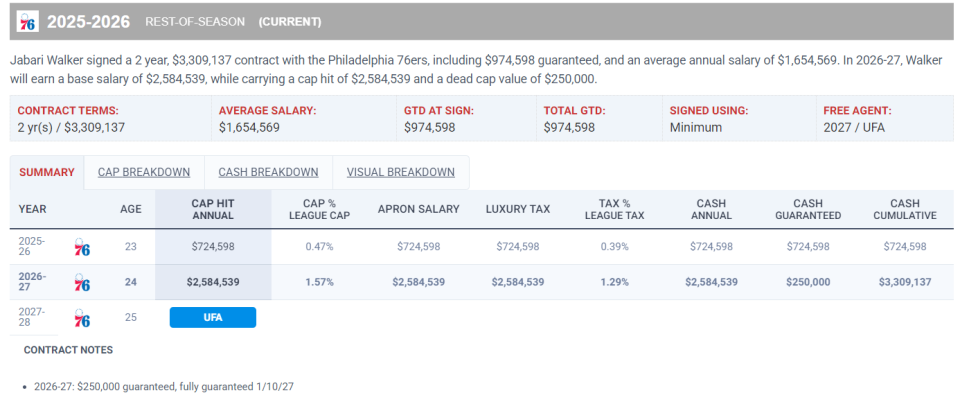Click the $2,584,539 cap hit cell
This screenshot has height=411, width=960.
pos(213,282)
